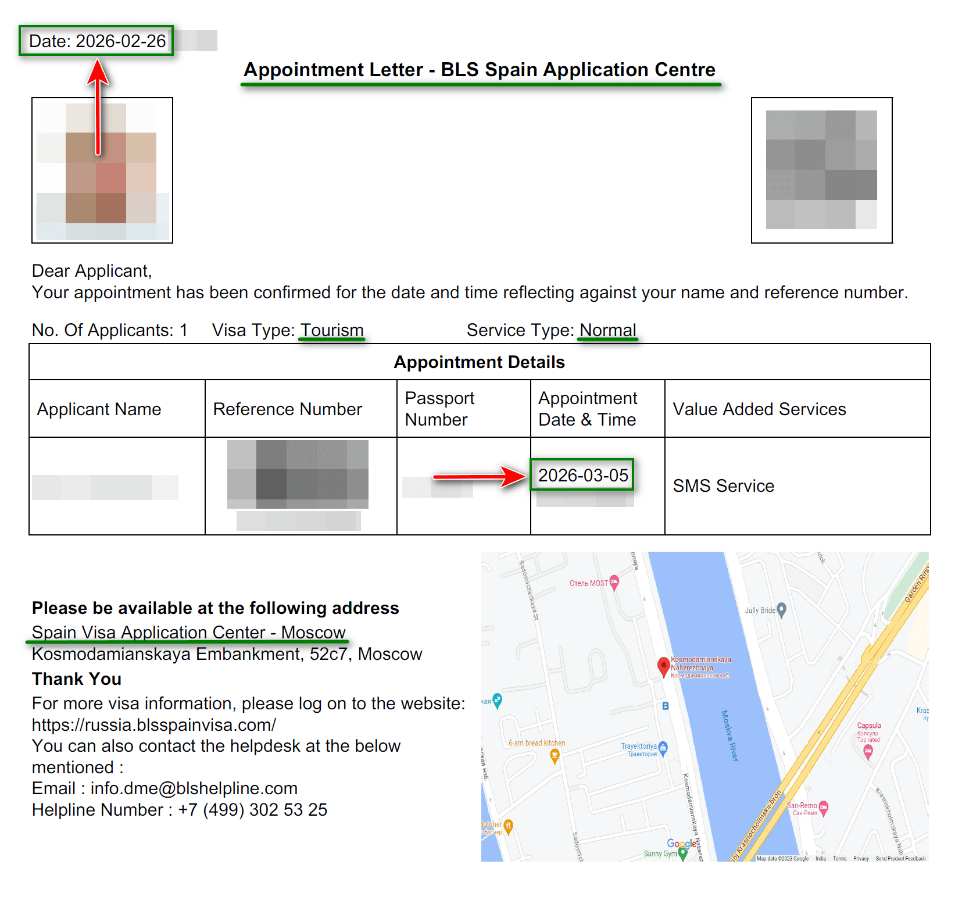Open the July Bride map marker
The width and height of the screenshot is (955, 900).
[x=782, y=609]
